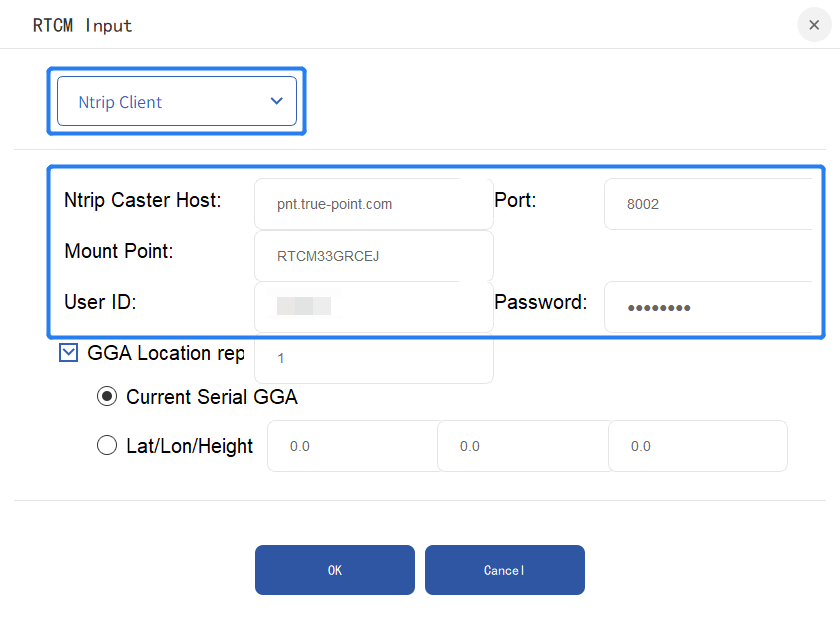The image size is (840, 618).
Task: Click the Latitude input field
Action: (x=352, y=446)
